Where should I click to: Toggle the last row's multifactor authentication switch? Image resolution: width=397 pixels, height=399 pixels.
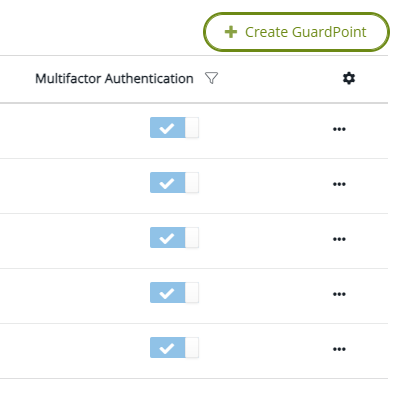pos(174,347)
